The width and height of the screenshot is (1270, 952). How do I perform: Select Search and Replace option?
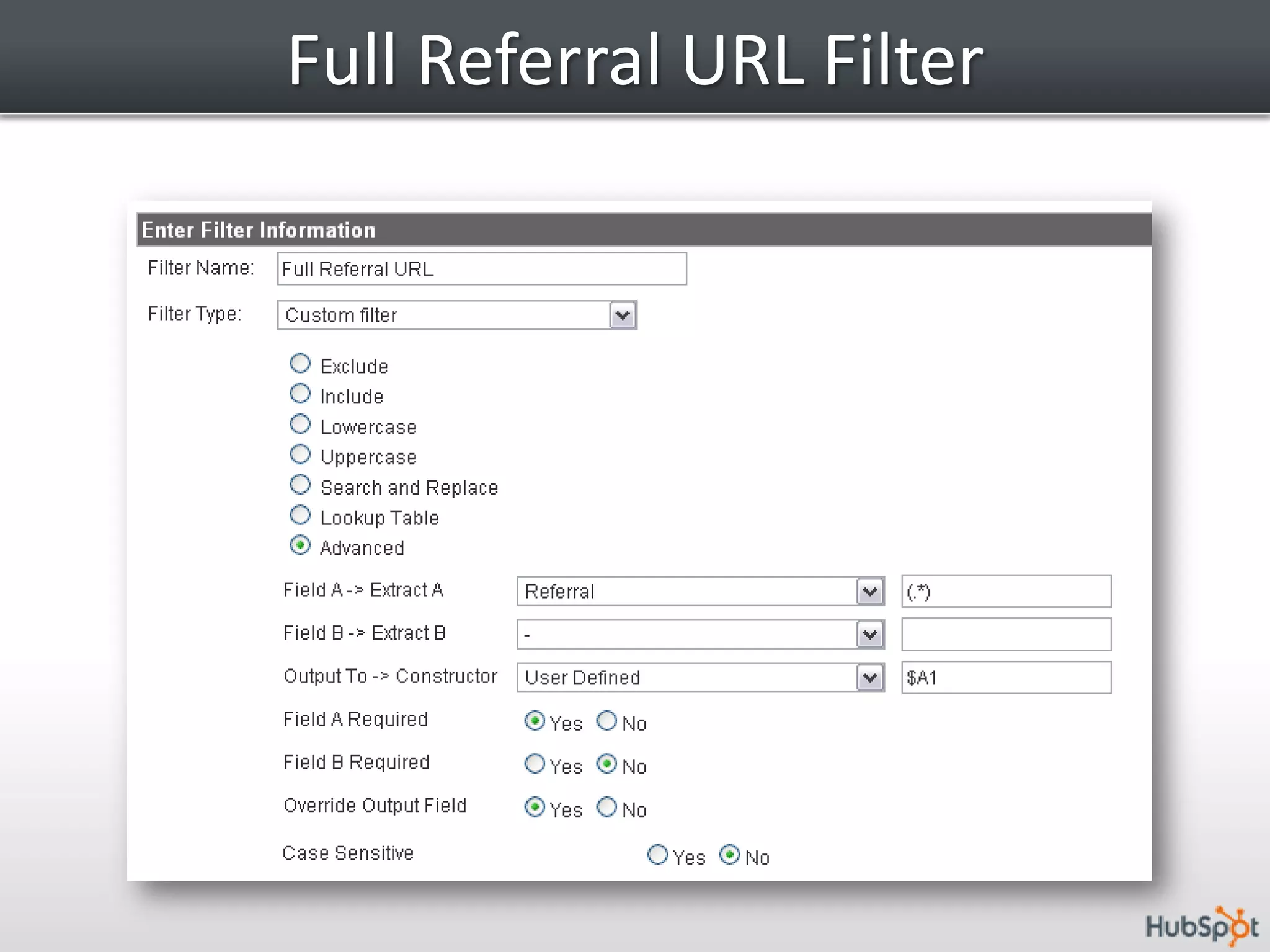point(300,485)
